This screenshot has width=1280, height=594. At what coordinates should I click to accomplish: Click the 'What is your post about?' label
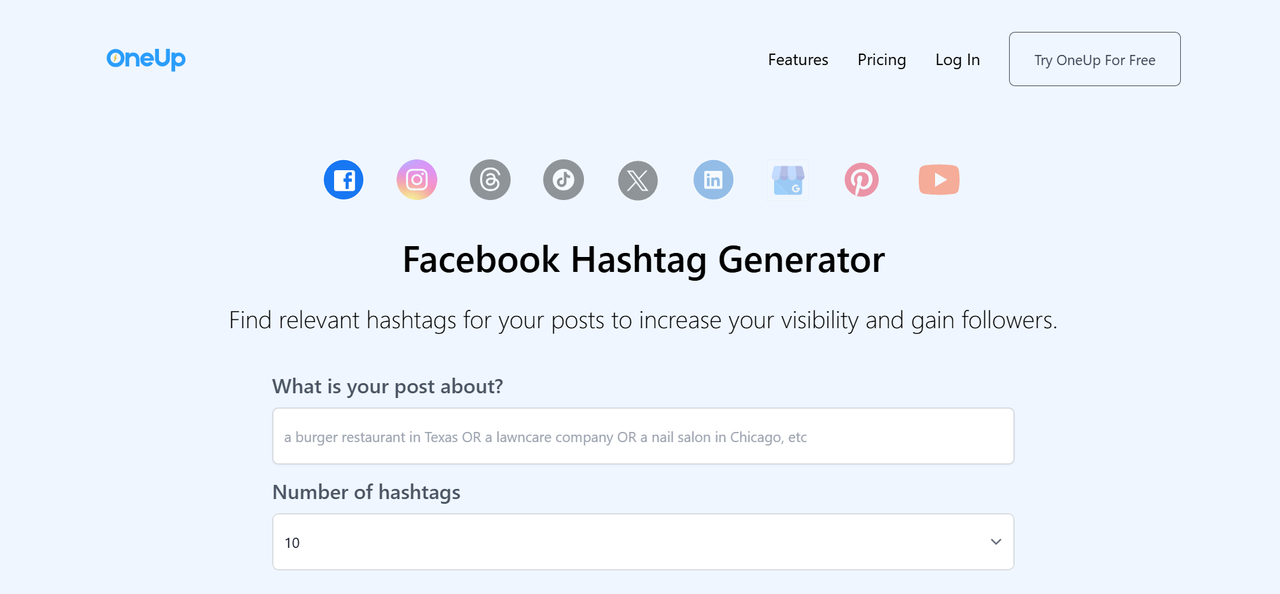click(388, 386)
